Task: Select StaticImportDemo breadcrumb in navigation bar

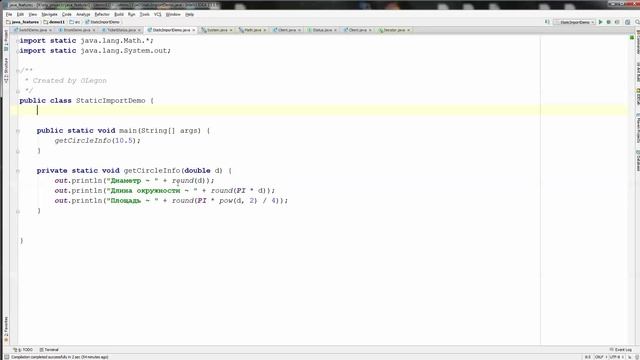Action: [102, 22]
